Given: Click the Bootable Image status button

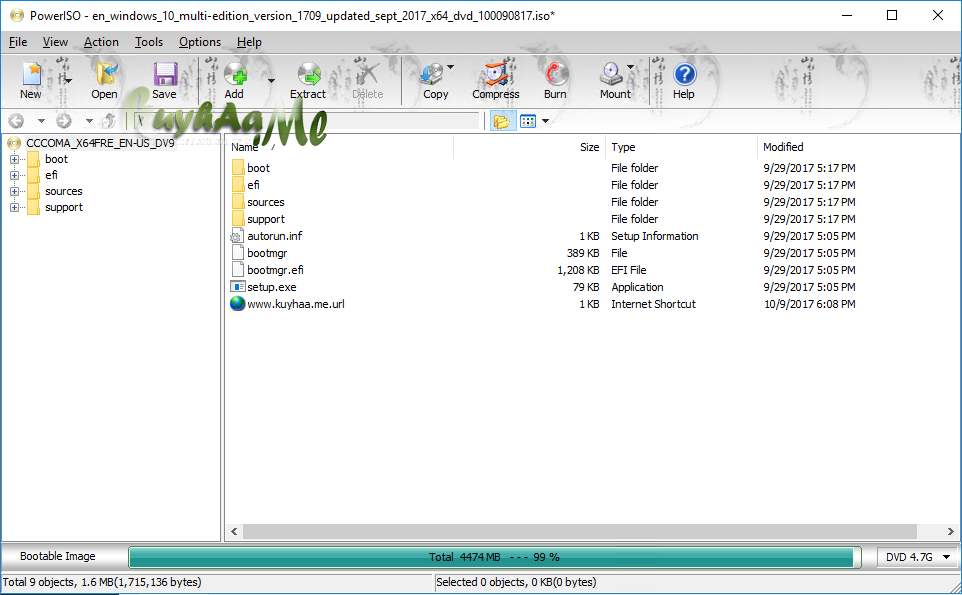Looking at the screenshot, I should coord(58,556).
